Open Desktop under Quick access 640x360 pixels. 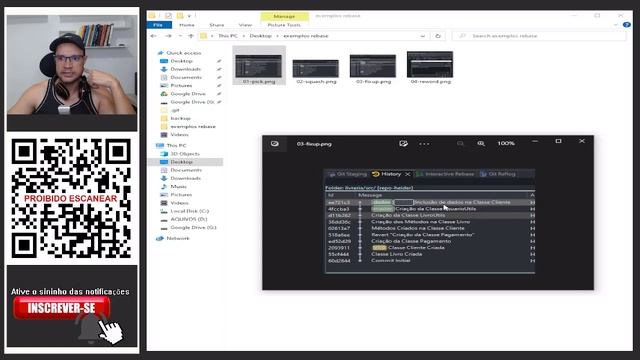pos(182,61)
